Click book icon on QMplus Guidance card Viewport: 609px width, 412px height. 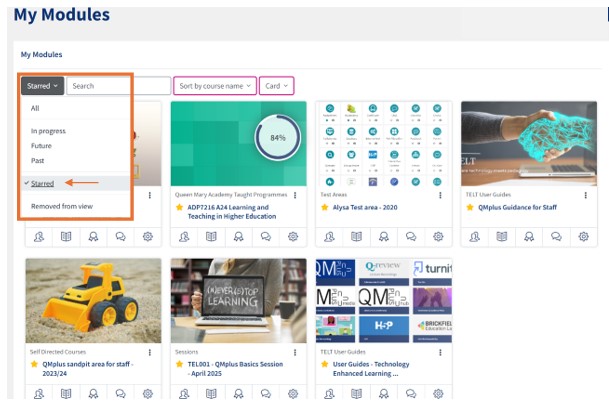(502, 237)
